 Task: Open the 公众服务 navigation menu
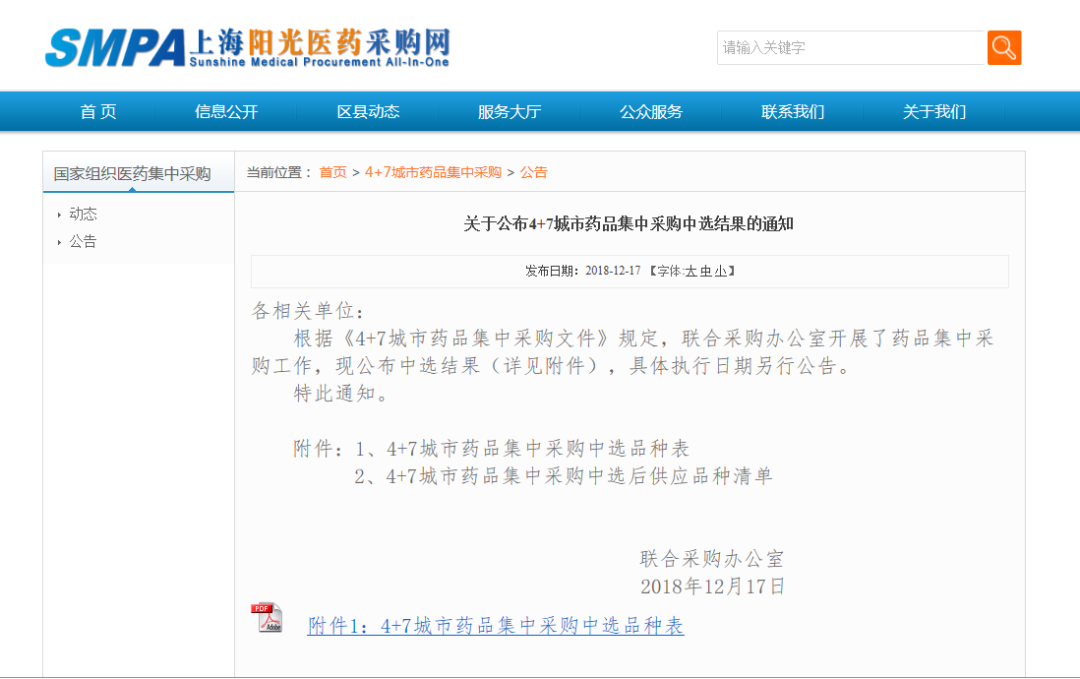click(x=651, y=112)
